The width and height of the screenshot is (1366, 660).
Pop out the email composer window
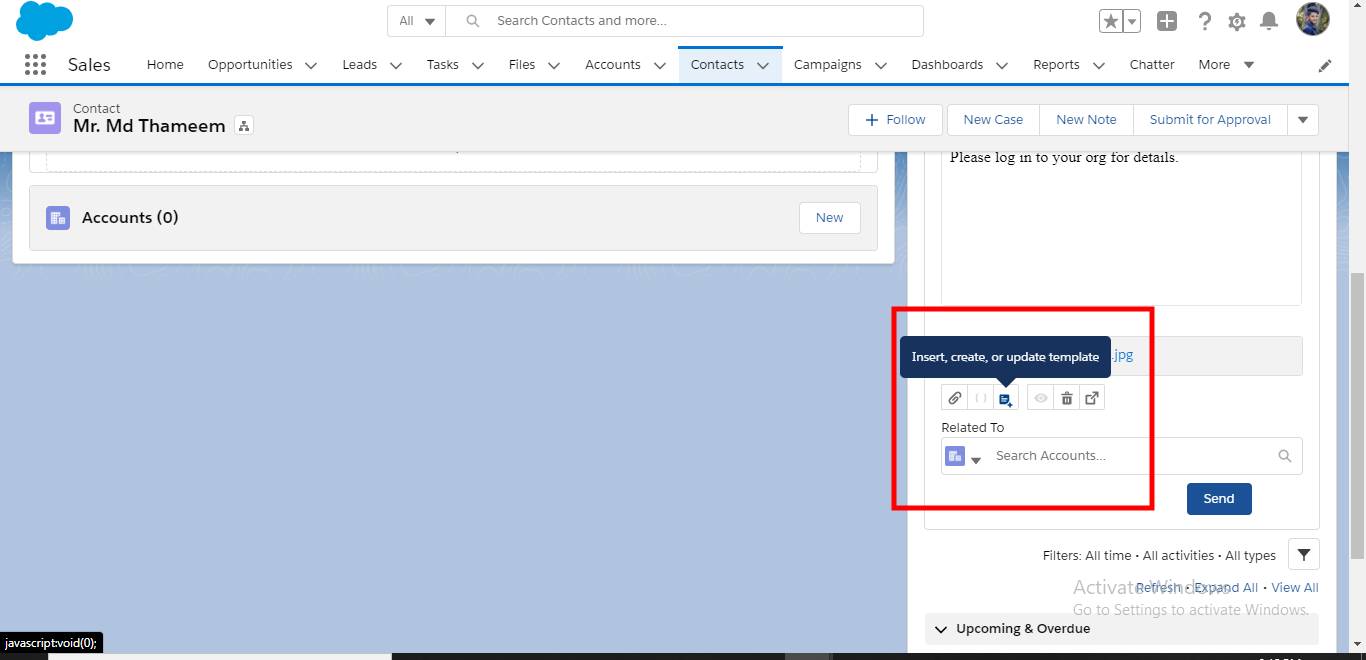coord(1092,397)
